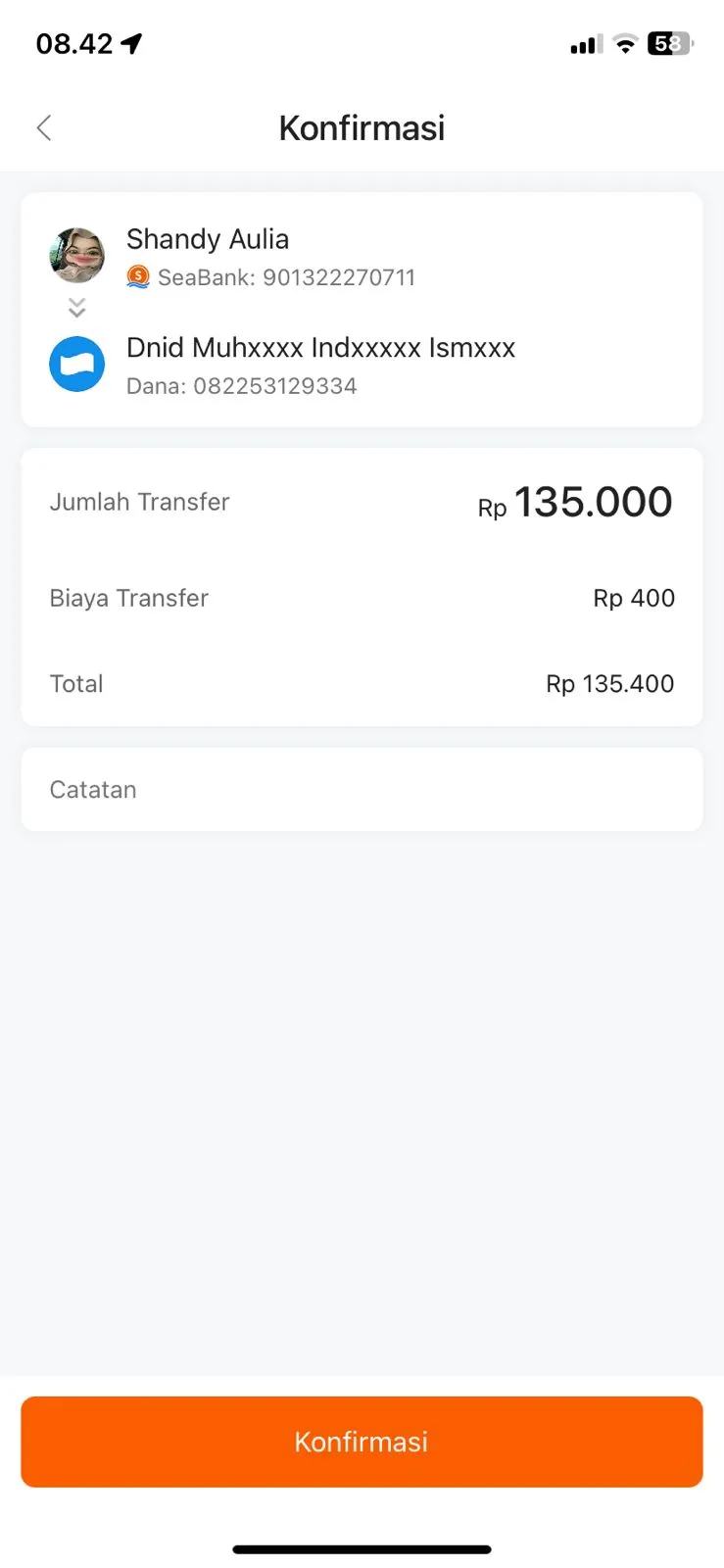Tap the Rp 400 transfer fee value
The width and height of the screenshot is (724, 1568).
pos(634,598)
